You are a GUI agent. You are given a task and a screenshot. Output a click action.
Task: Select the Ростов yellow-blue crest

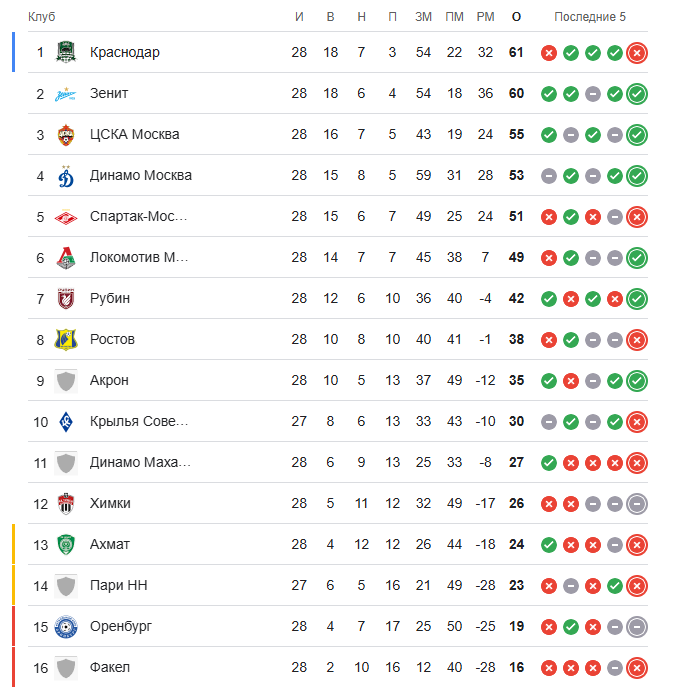66,340
